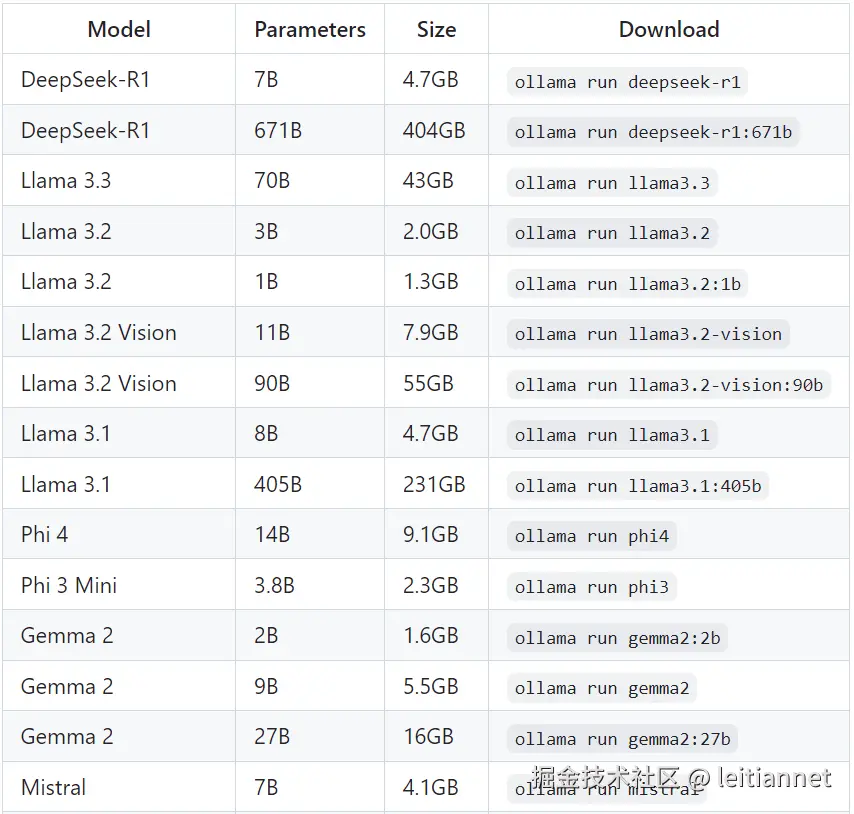
Task: Click the Llama 3.3 model name
Action: 66,181
